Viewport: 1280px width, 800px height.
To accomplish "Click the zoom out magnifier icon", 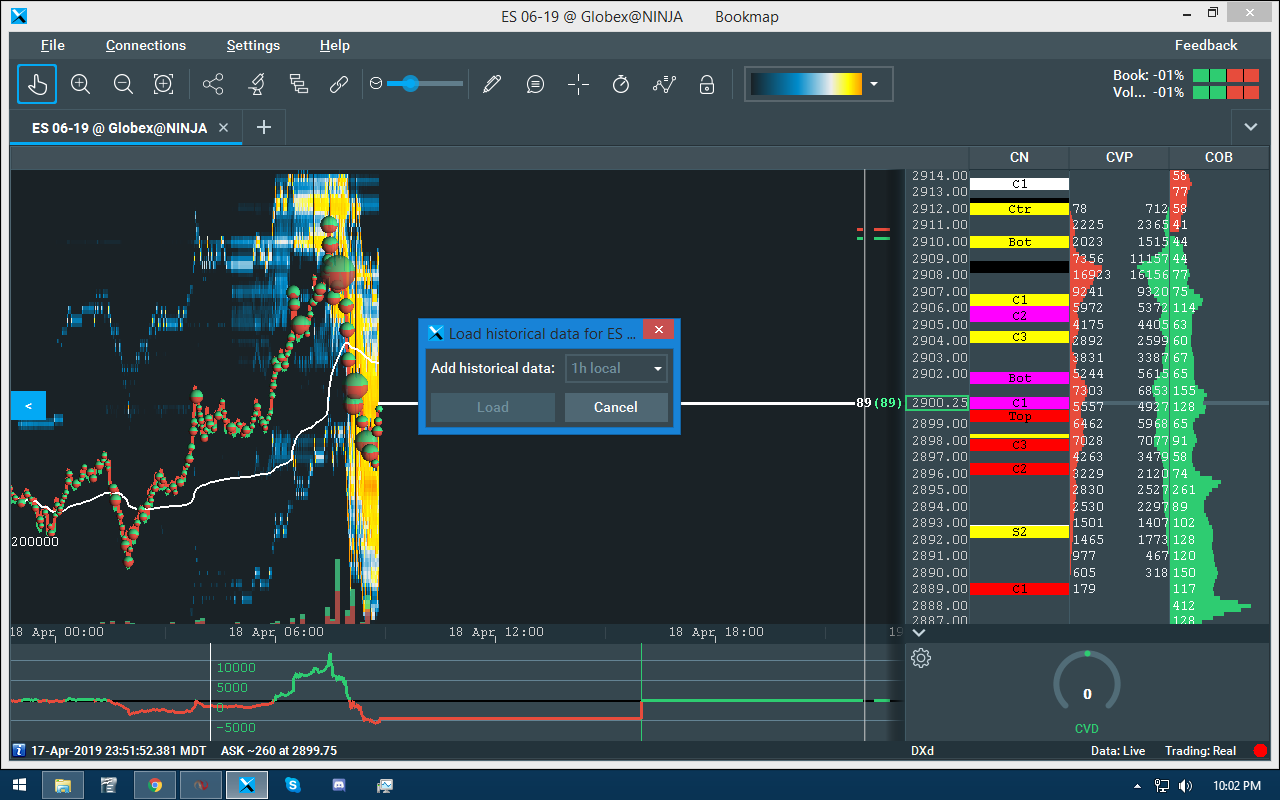I will pyautogui.click(x=123, y=84).
